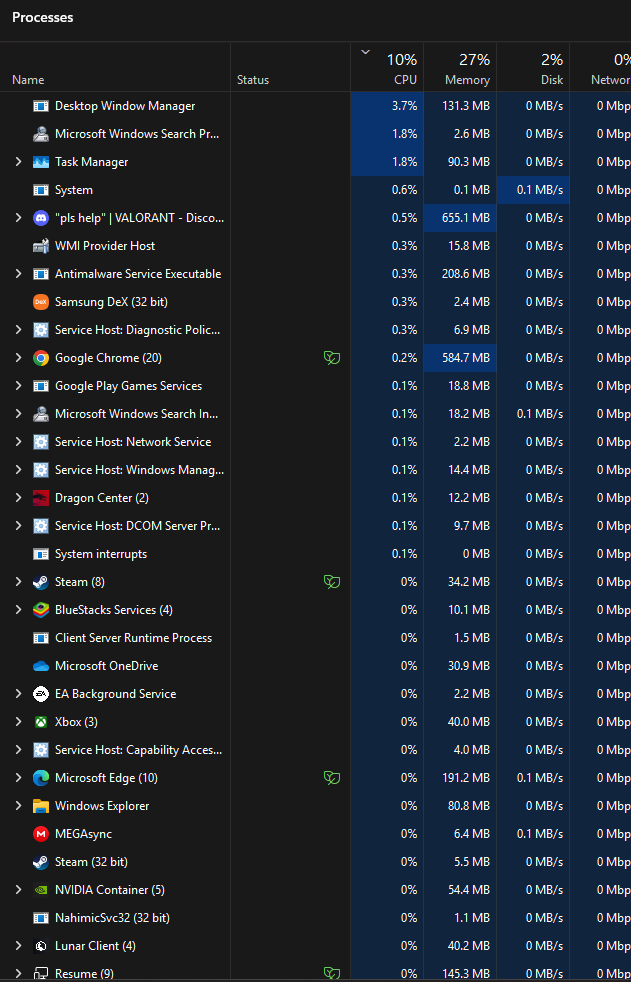Select the Resume (9) process row
This screenshot has width=631, height=982.
point(316,973)
